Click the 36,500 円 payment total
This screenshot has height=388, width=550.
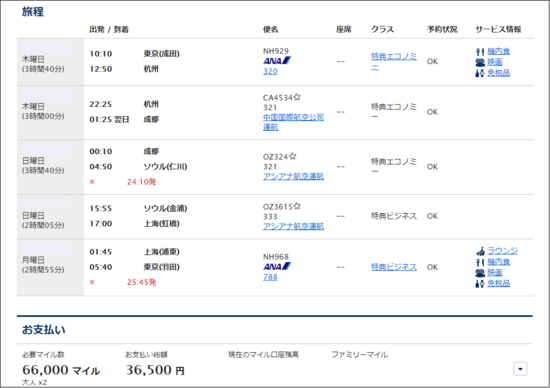[155, 370]
